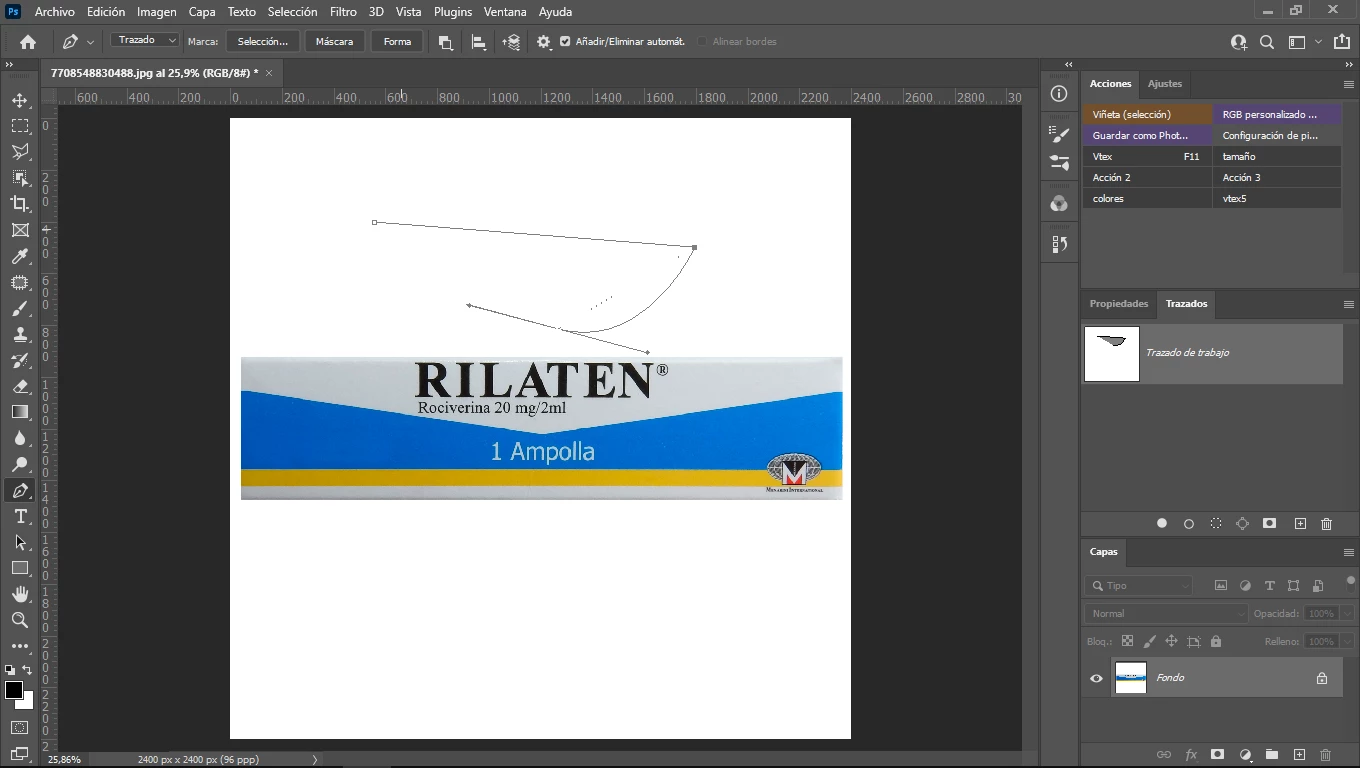Image resolution: width=1360 pixels, height=768 pixels.
Task: Select the Object Selection tool
Action: point(20,178)
